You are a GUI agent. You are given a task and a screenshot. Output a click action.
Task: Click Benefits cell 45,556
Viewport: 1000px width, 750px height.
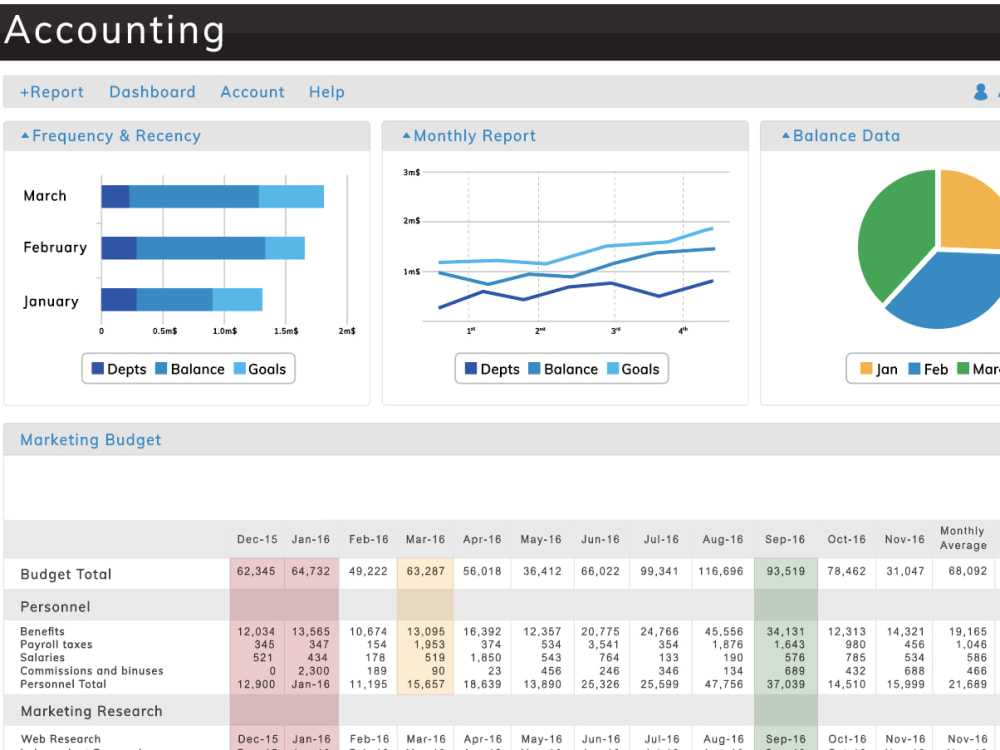[724, 631]
